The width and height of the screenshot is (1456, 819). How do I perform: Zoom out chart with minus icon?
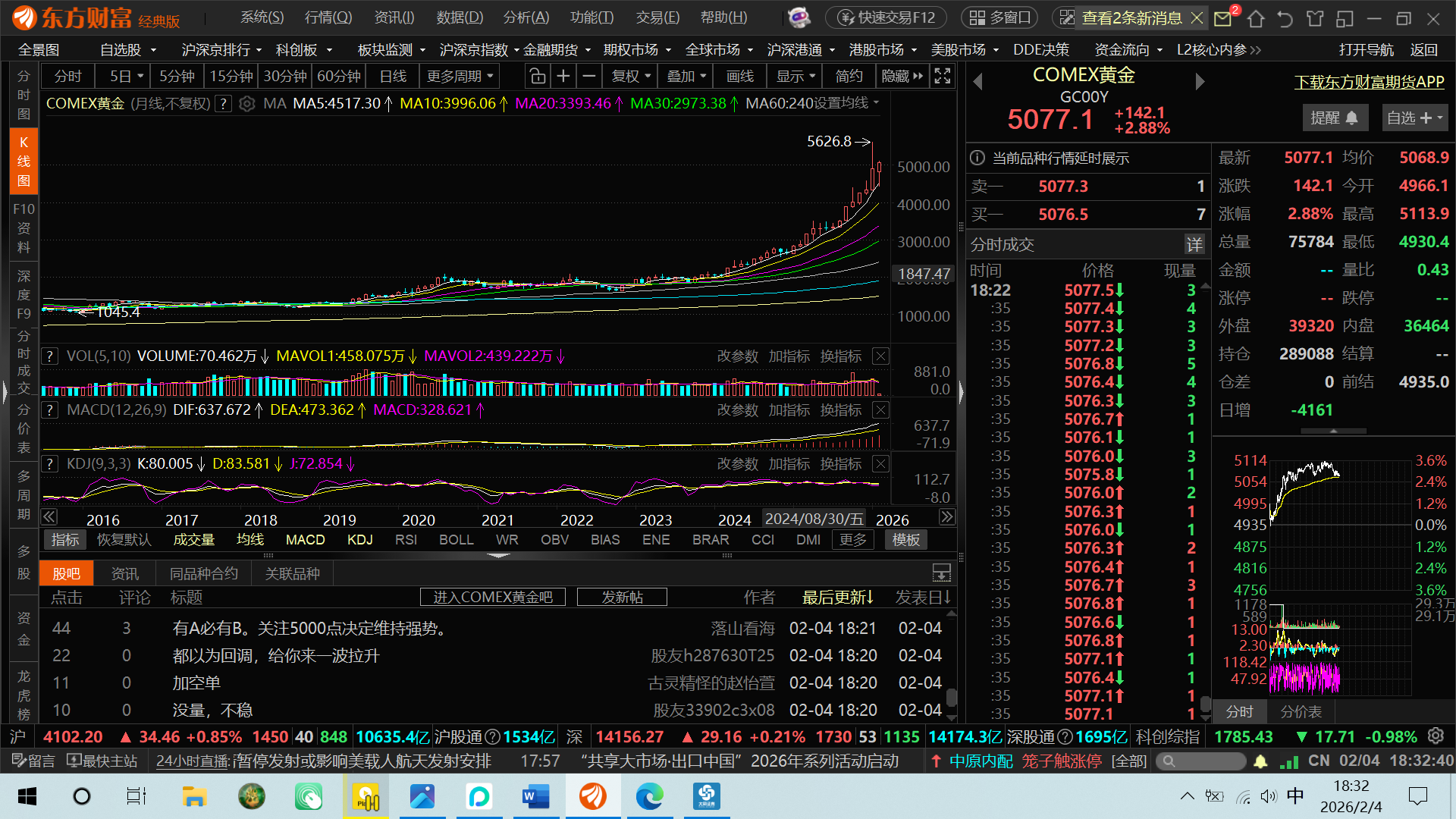click(x=588, y=76)
